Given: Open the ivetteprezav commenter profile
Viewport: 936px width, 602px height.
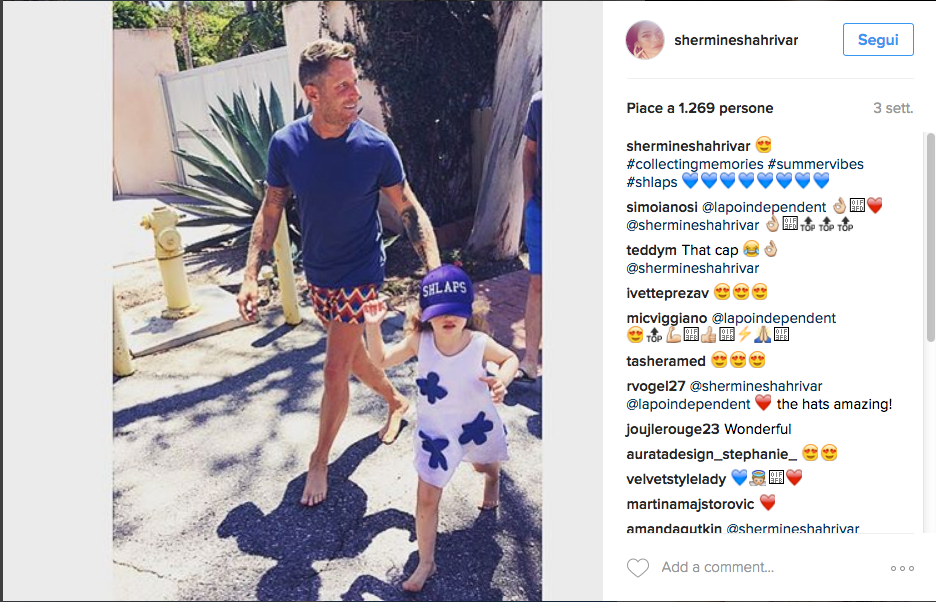Looking at the screenshot, I should (667, 293).
